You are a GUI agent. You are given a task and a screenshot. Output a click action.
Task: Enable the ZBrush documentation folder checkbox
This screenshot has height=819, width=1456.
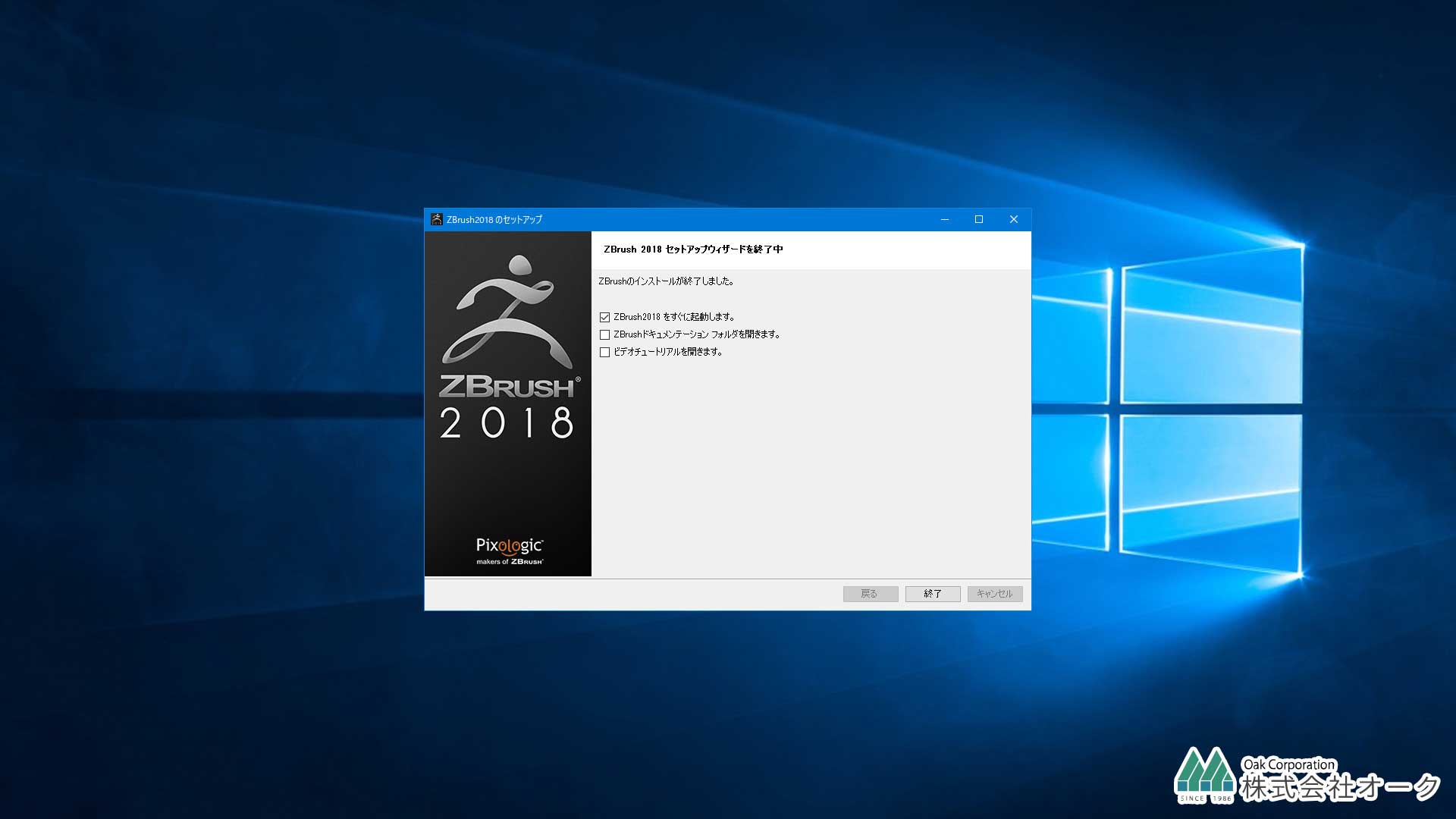[x=604, y=334]
